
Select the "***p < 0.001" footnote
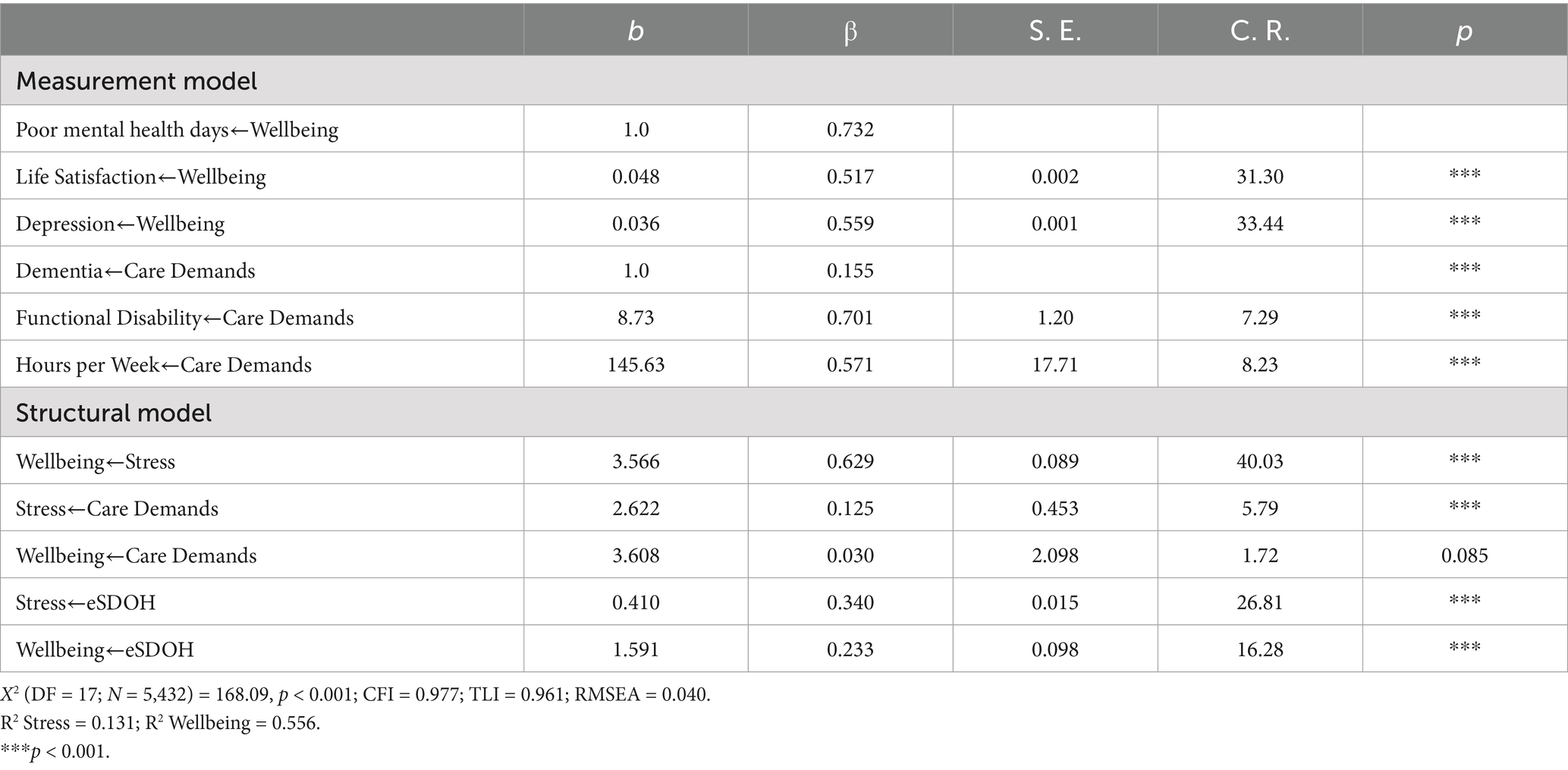(55, 752)
